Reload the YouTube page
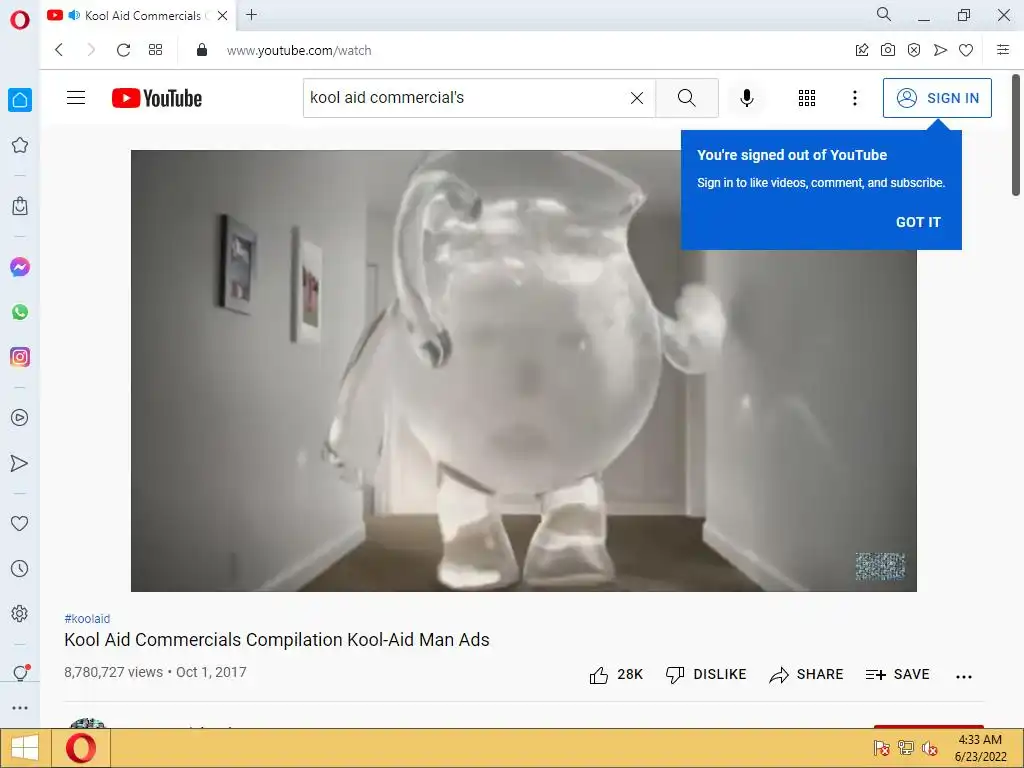 pos(123,50)
